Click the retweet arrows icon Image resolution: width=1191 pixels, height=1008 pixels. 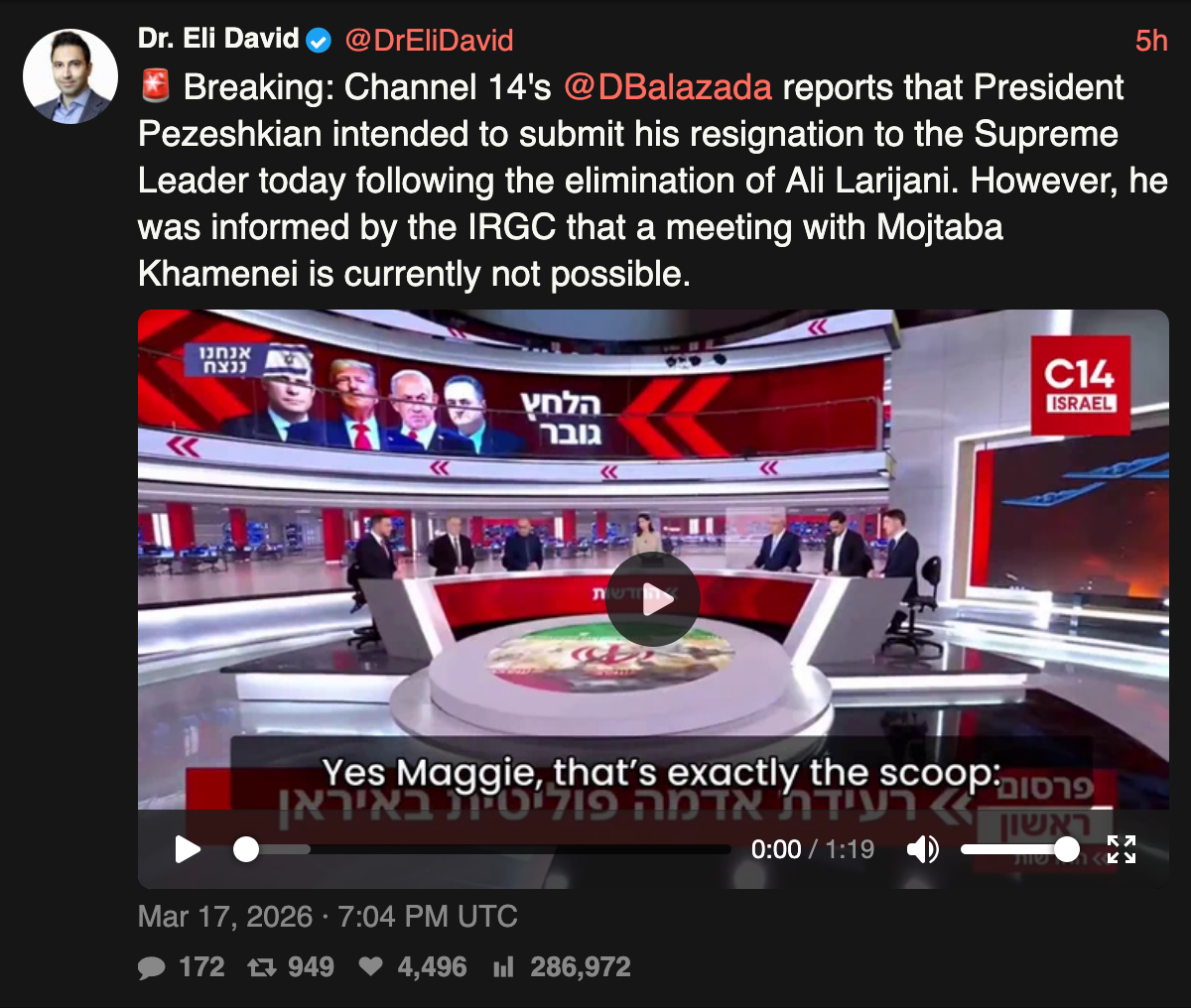coord(262,967)
